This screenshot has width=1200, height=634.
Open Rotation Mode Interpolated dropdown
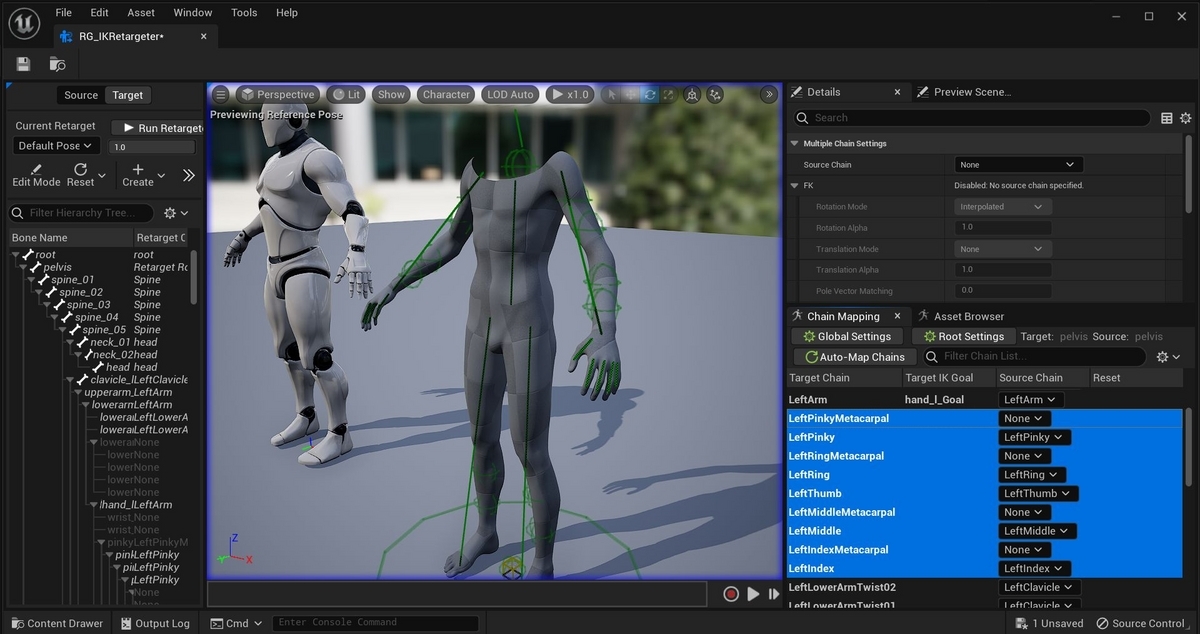[x=1002, y=207]
